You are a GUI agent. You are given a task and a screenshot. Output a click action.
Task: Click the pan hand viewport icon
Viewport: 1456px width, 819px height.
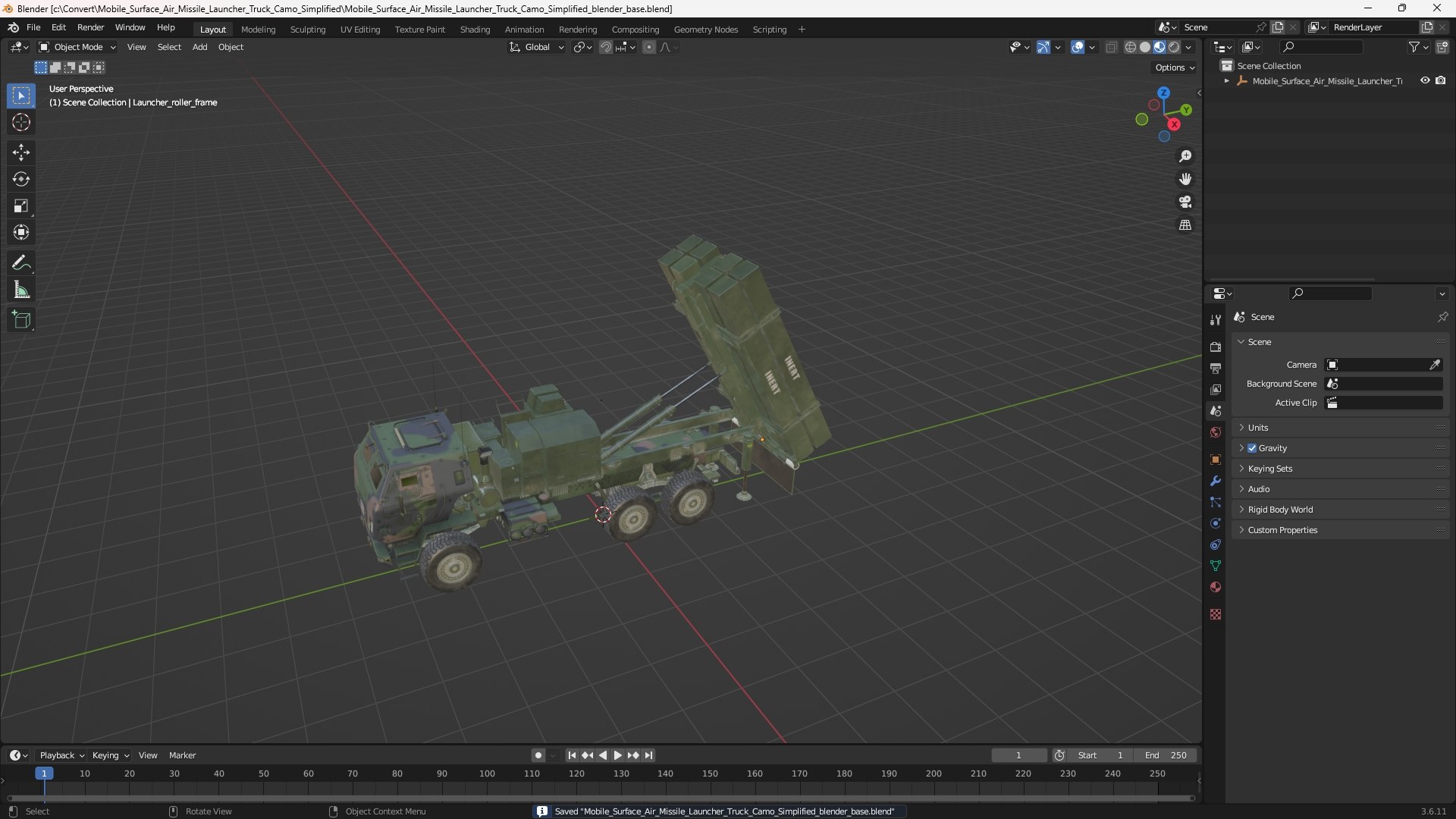tap(1185, 179)
